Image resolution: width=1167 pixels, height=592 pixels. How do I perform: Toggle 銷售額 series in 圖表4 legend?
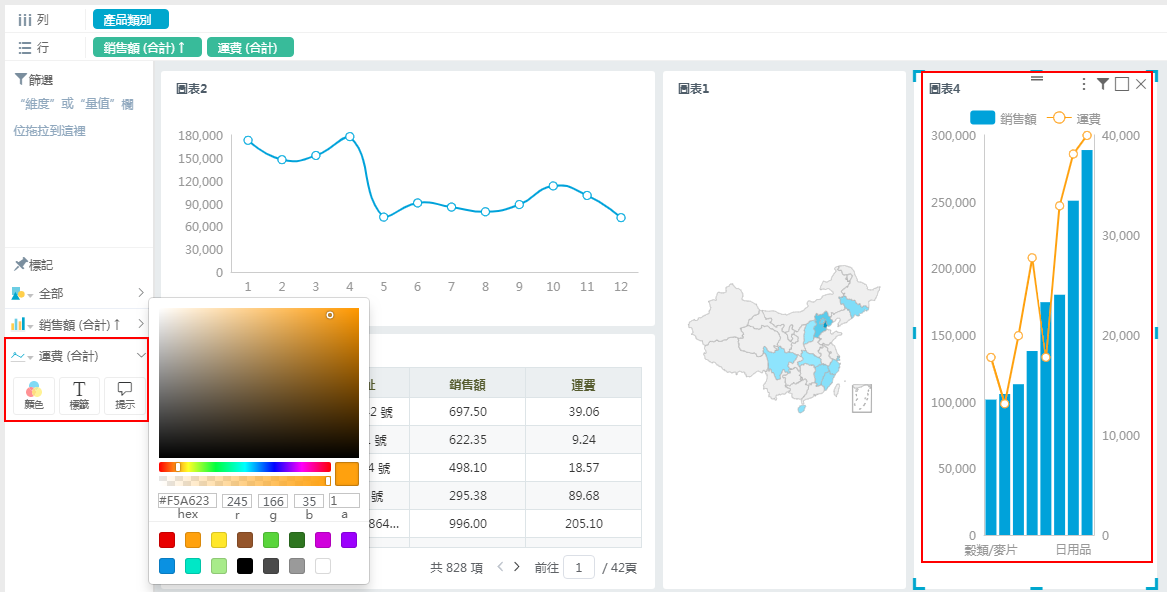tap(1002, 118)
